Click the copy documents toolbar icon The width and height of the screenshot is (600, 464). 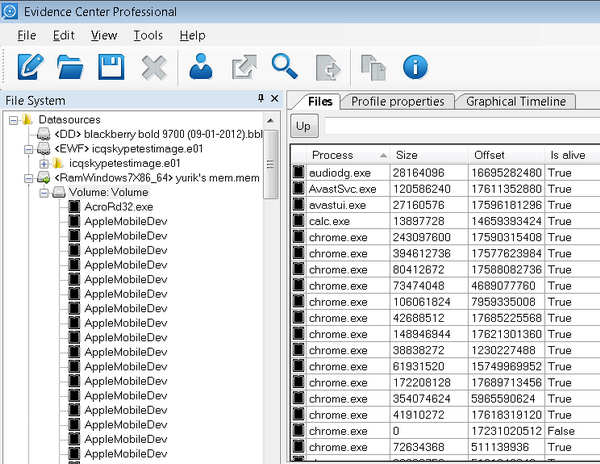coord(373,68)
